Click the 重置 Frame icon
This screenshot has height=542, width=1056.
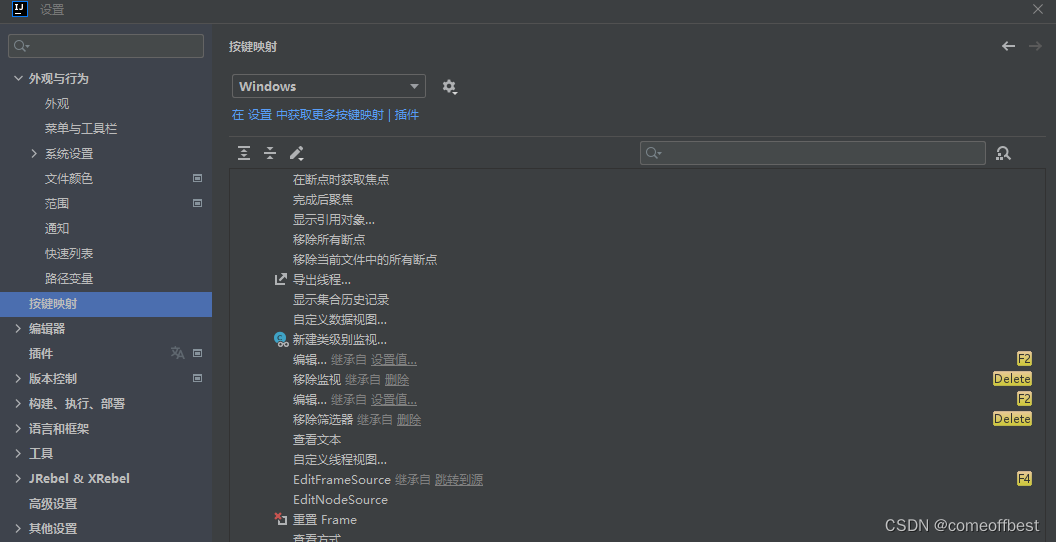pos(281,519)
